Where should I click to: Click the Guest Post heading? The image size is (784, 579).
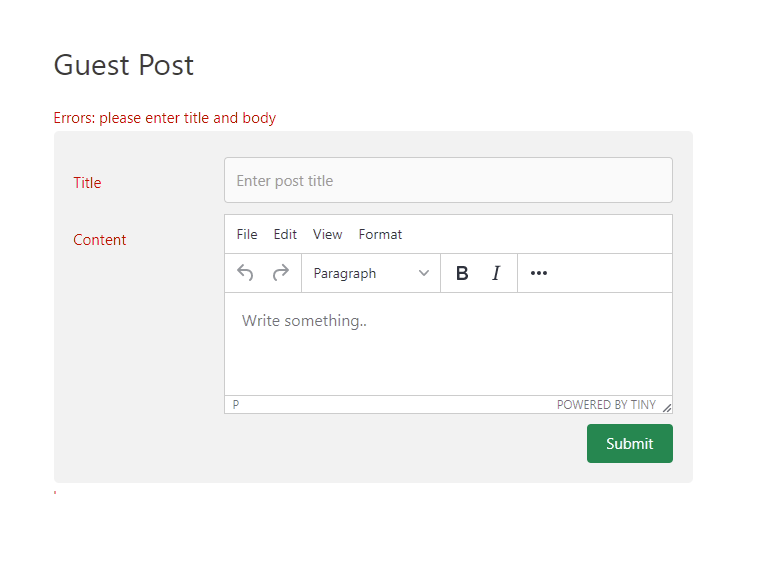124,66
